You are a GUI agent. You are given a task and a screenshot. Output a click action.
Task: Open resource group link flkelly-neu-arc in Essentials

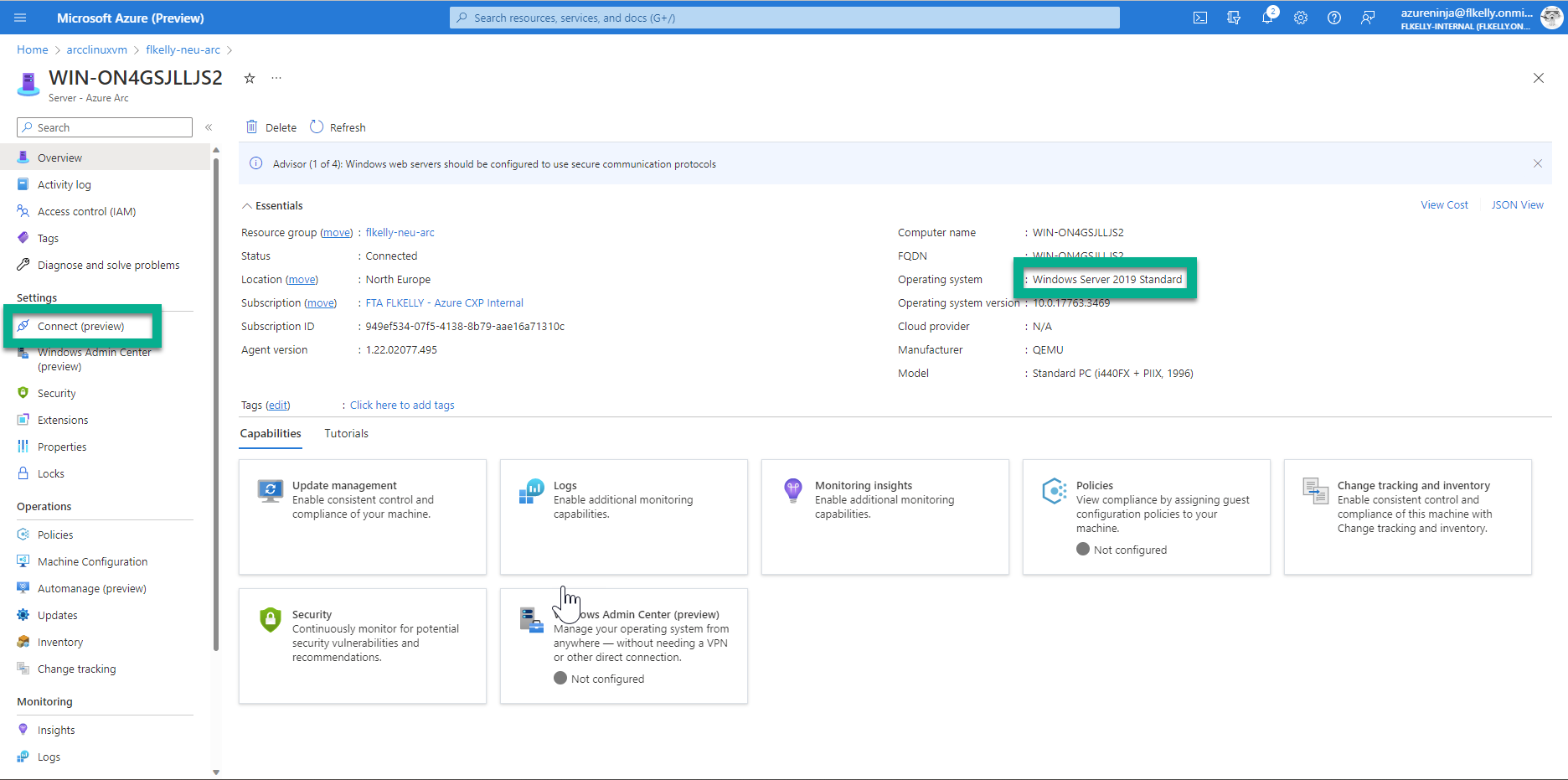pos(400,232)
